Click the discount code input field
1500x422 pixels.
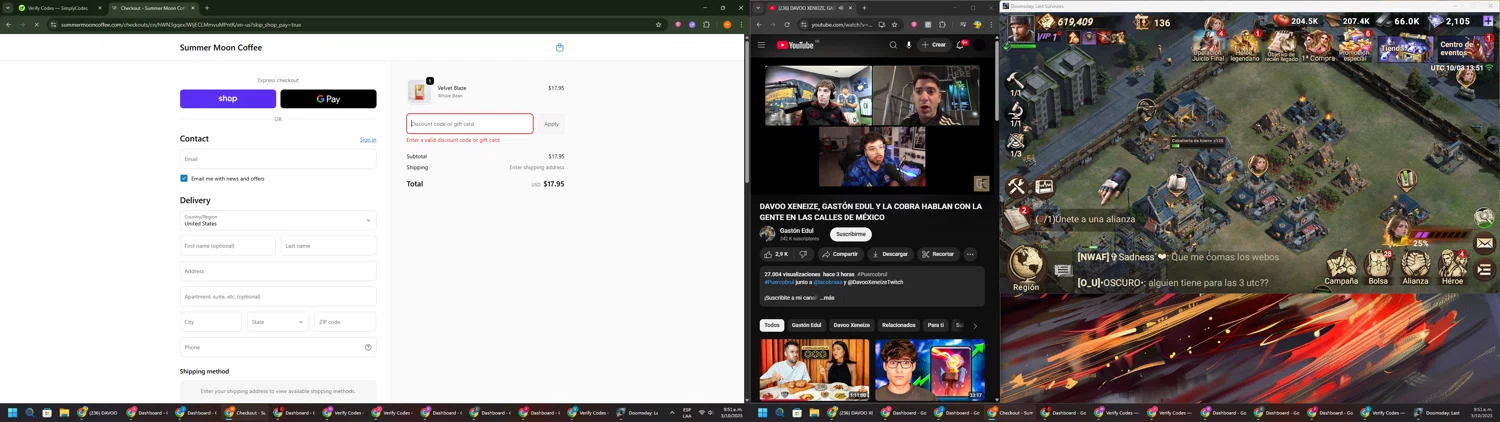pos(470,124)
